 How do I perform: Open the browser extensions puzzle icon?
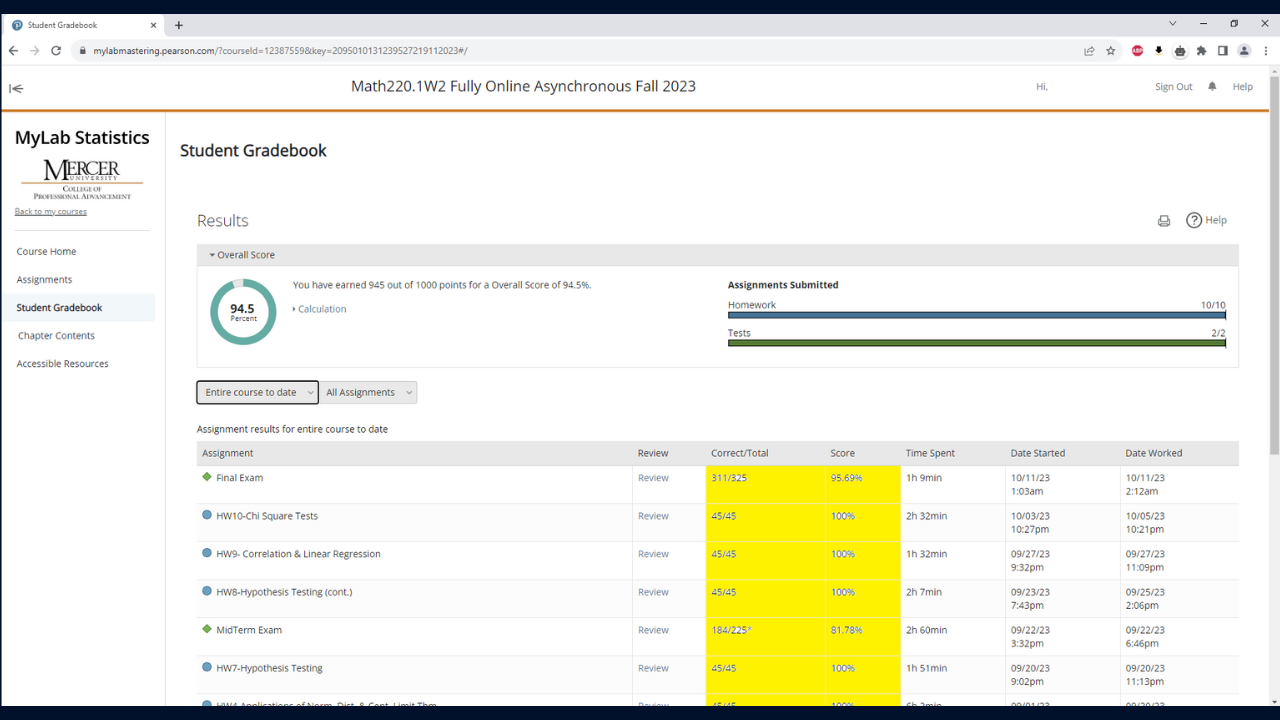[1201, 51]
